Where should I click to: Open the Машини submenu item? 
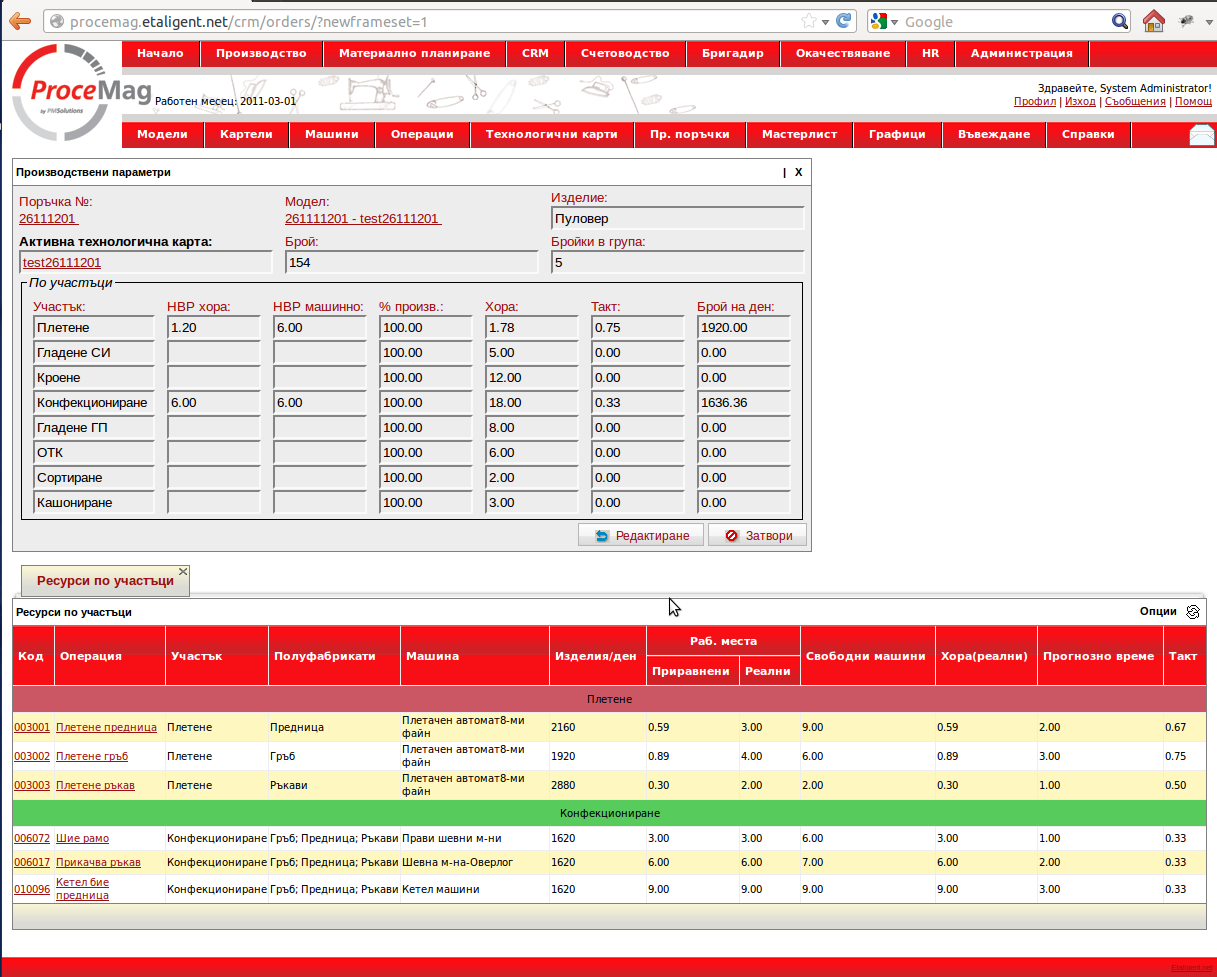(332, 134)
